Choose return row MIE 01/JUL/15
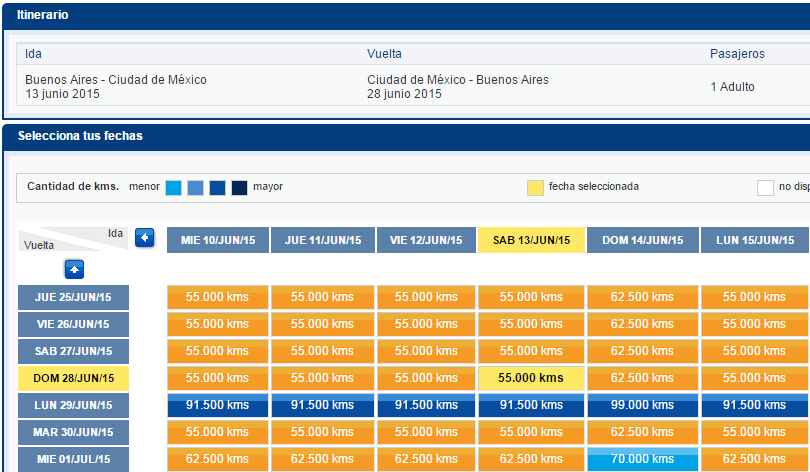 [73, 459]
